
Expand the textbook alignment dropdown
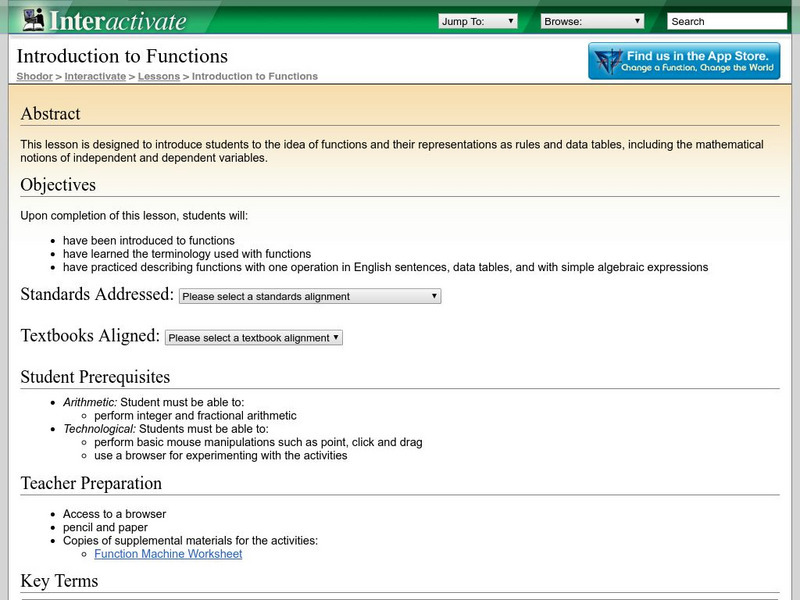pos(254,338)
